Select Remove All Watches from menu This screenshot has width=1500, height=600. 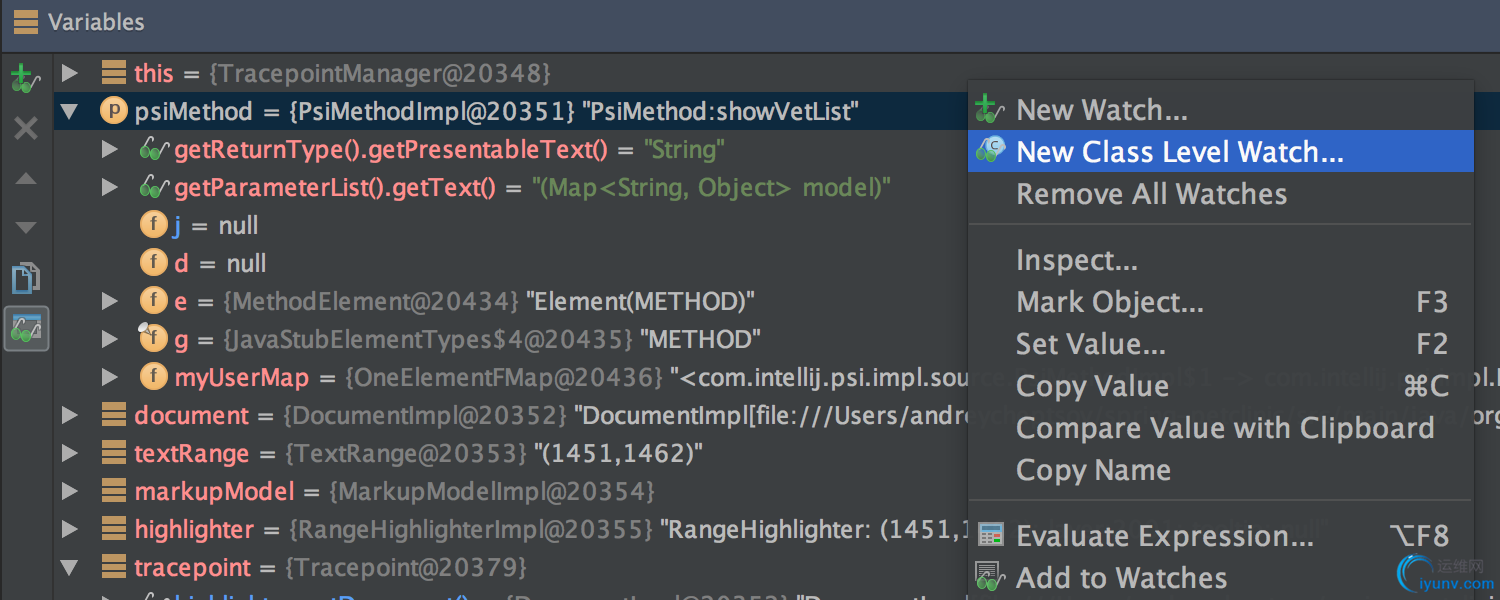tap(1151, 194)
